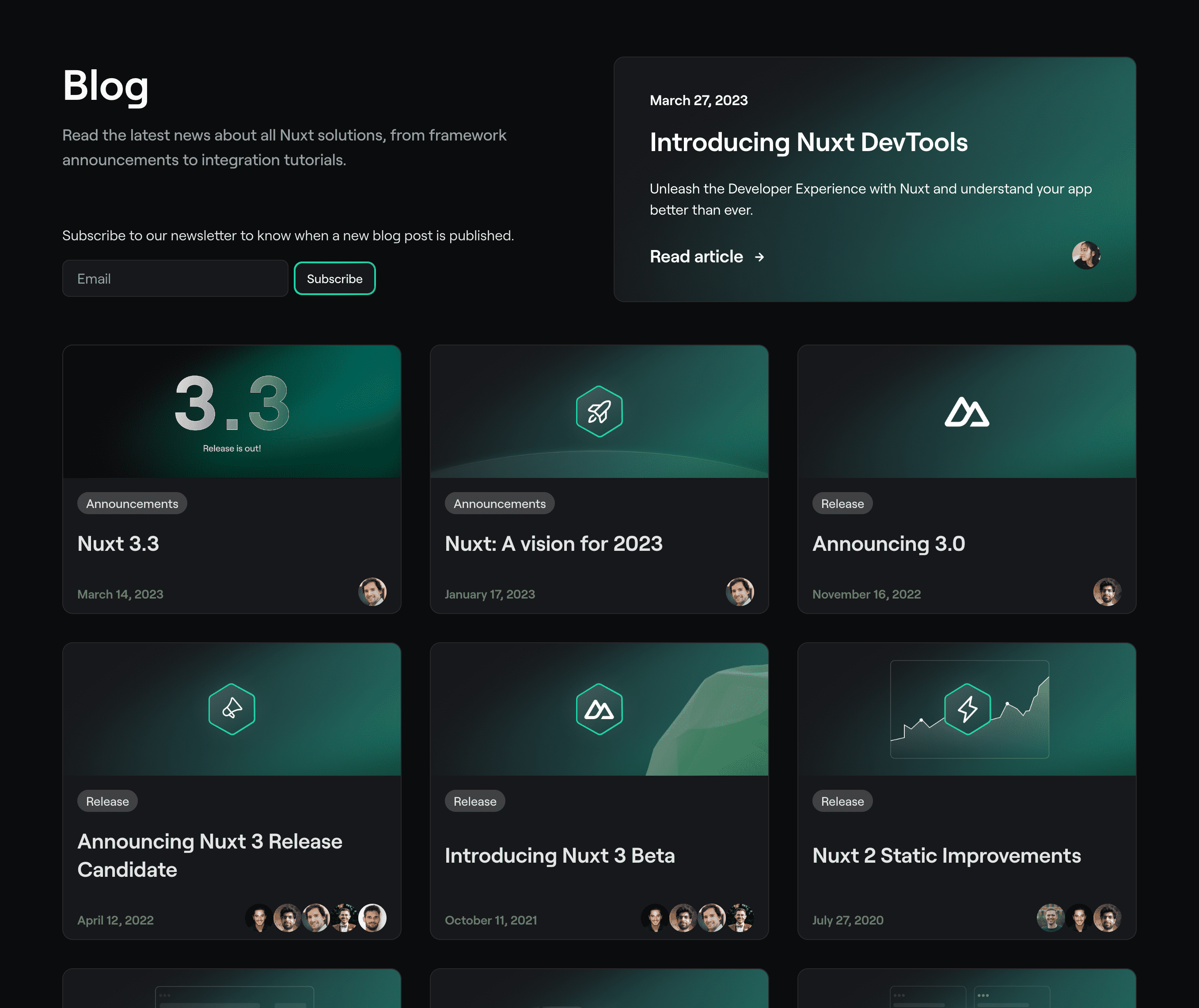Select the Release tag on the Static Improvements card

click(x=842, y=801)
